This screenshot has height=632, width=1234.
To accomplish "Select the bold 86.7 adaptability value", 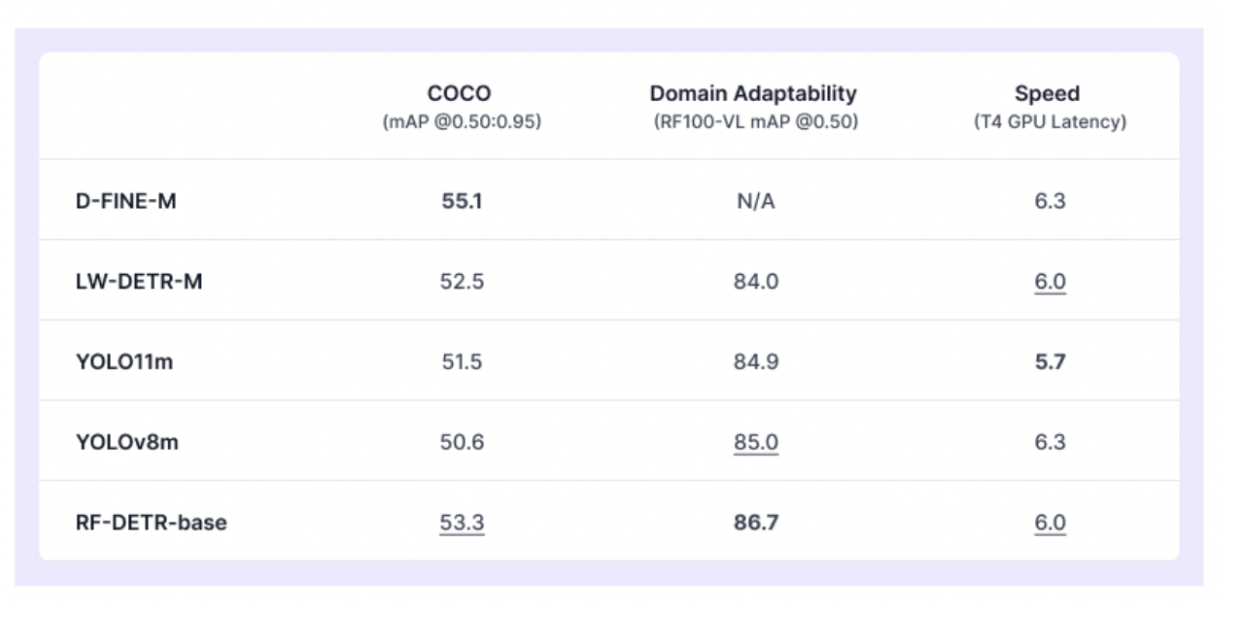I will [756, 522].
